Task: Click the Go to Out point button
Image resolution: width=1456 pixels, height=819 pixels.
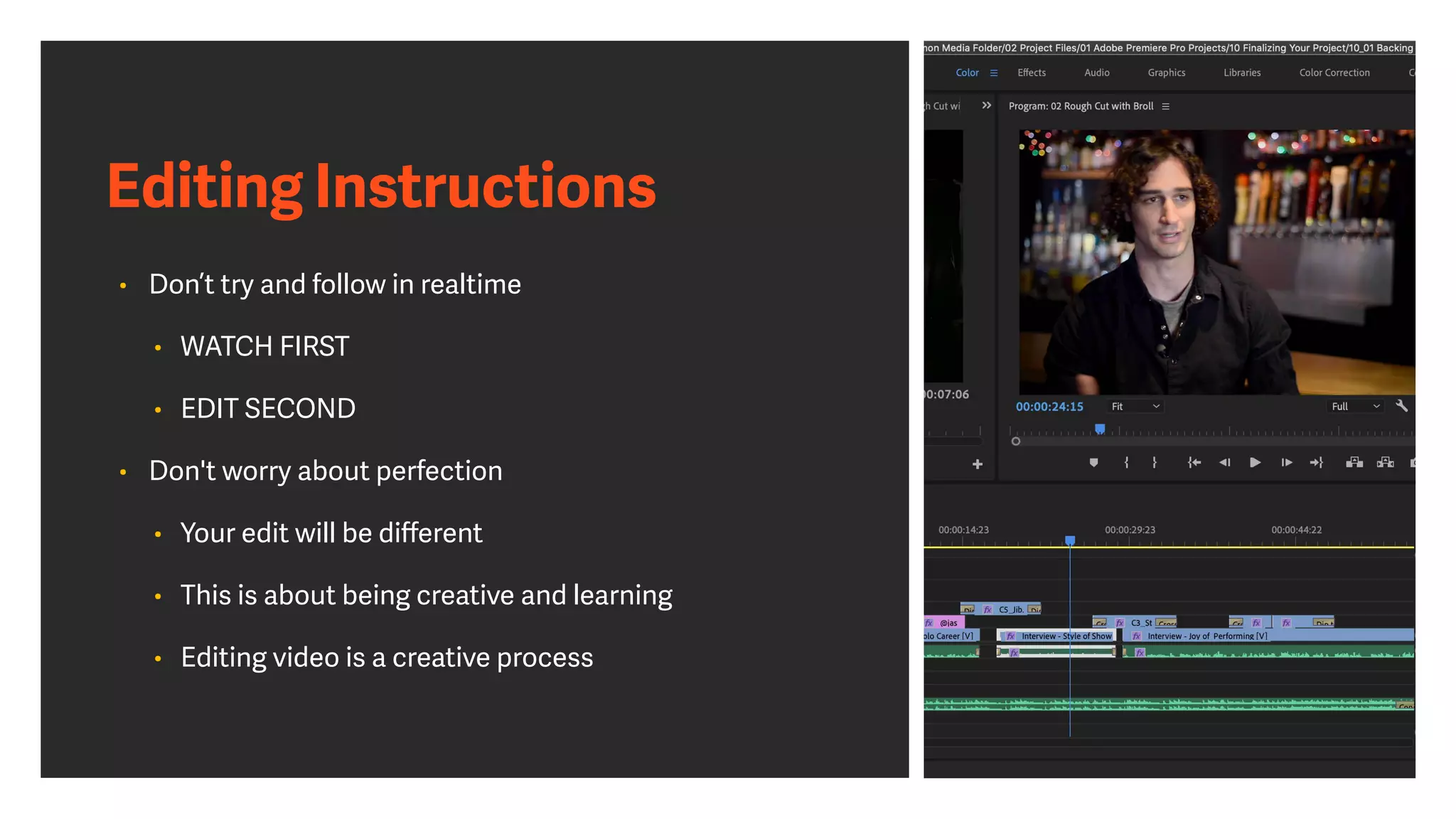Action: (1317, 463)
